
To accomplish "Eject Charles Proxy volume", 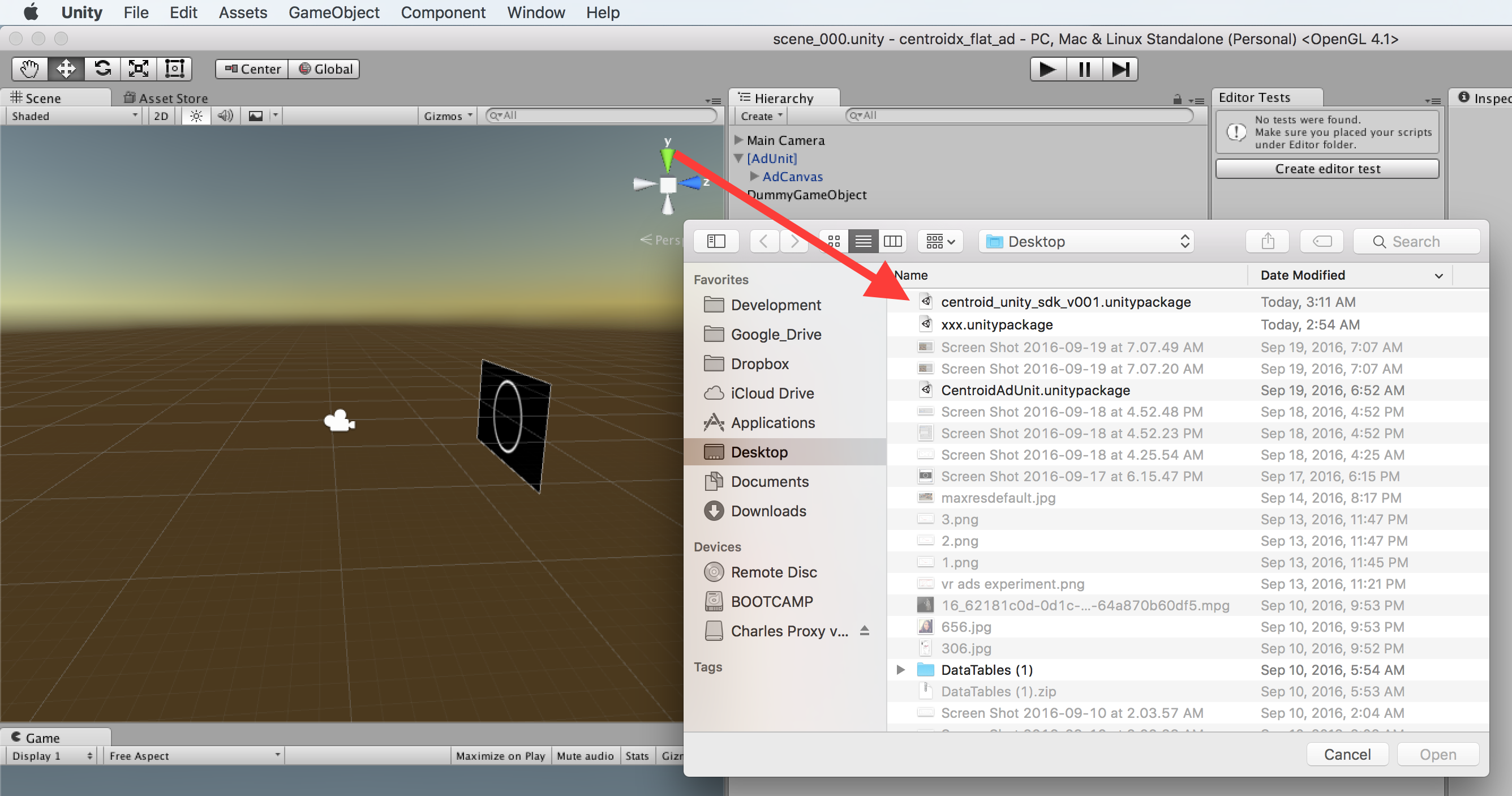I will [x=864, y=630].
